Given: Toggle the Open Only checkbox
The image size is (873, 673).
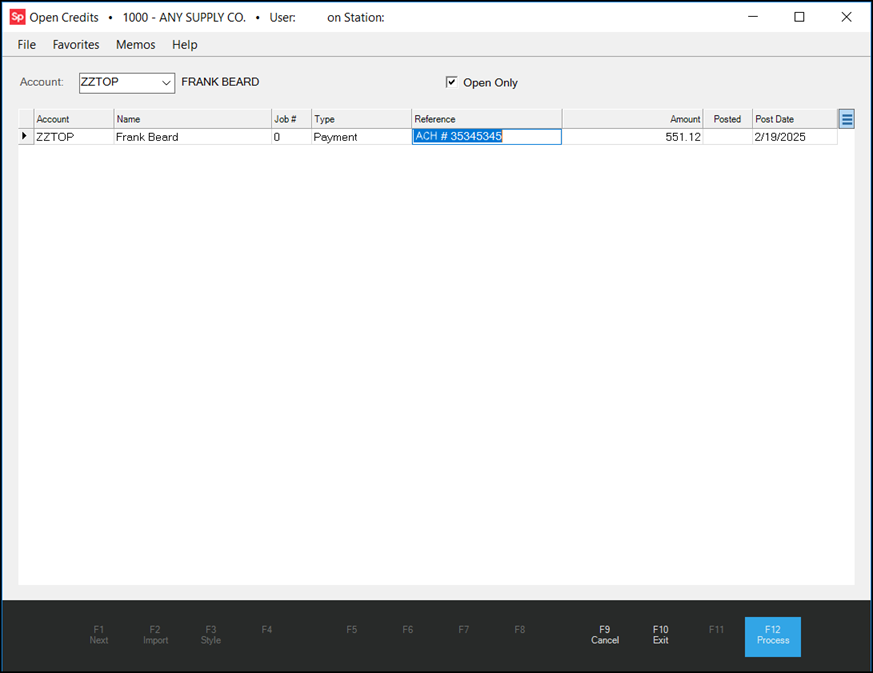Looking at the screenshot, I should click(452, 82).
